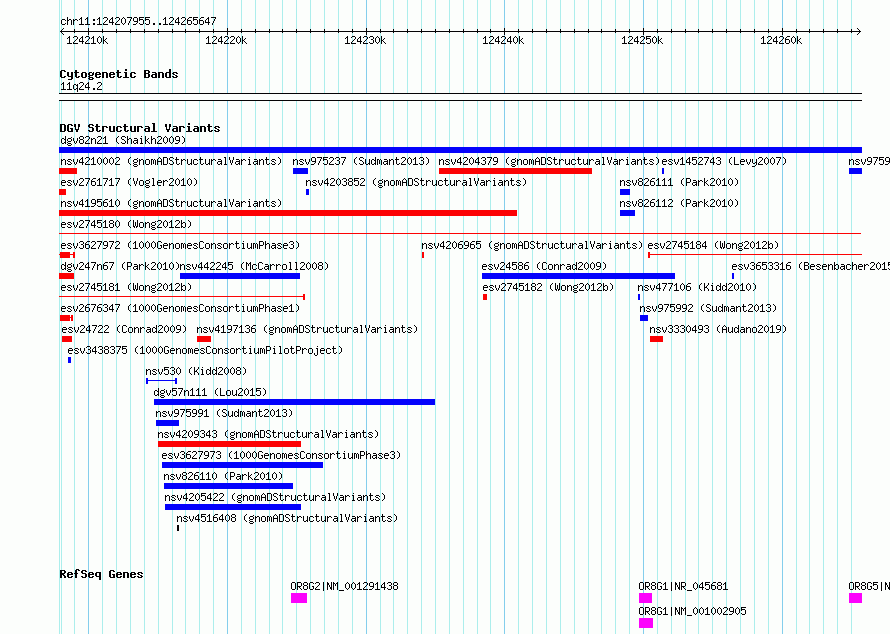
Task: Open nsv826111 (Park2010) variant
Action: [679, 182]
